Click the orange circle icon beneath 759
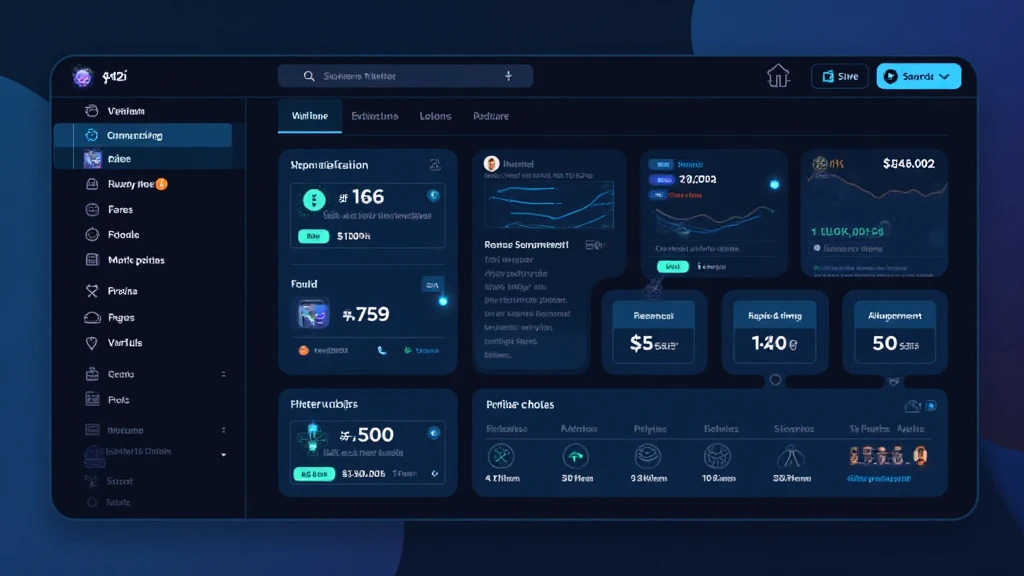 tap(304, 351)
